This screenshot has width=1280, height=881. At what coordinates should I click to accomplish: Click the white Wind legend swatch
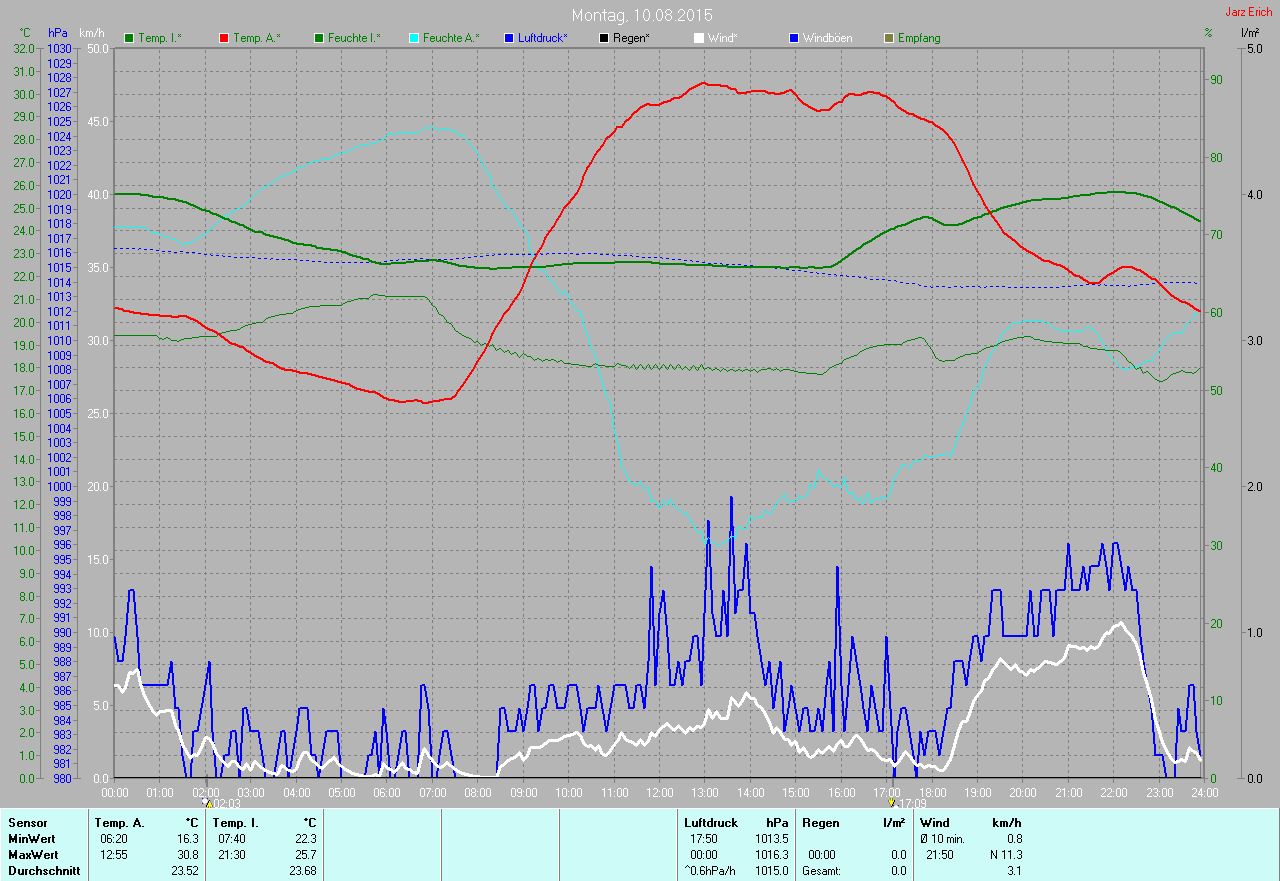point(699,38)
